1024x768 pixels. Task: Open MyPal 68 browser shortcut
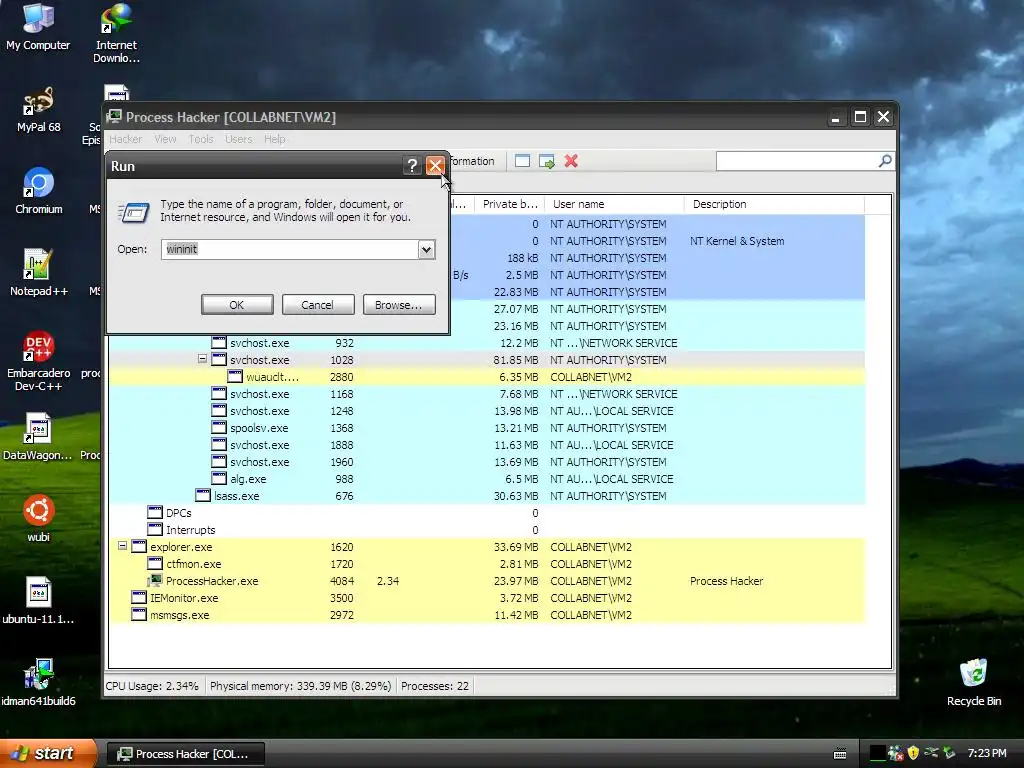point(38,110)
